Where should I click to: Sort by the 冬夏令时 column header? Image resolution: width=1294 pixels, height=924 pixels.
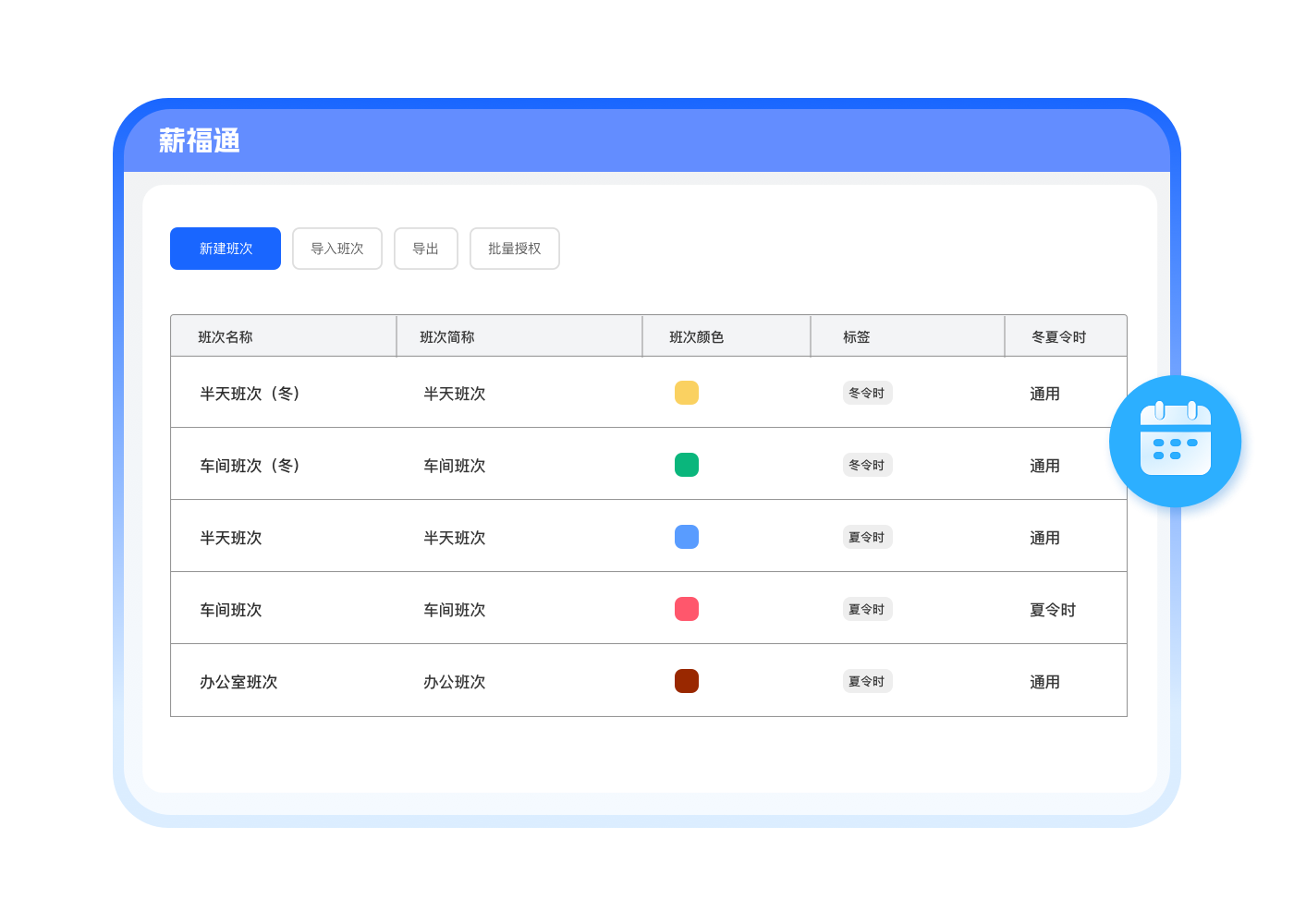[x=1059, y=337]
